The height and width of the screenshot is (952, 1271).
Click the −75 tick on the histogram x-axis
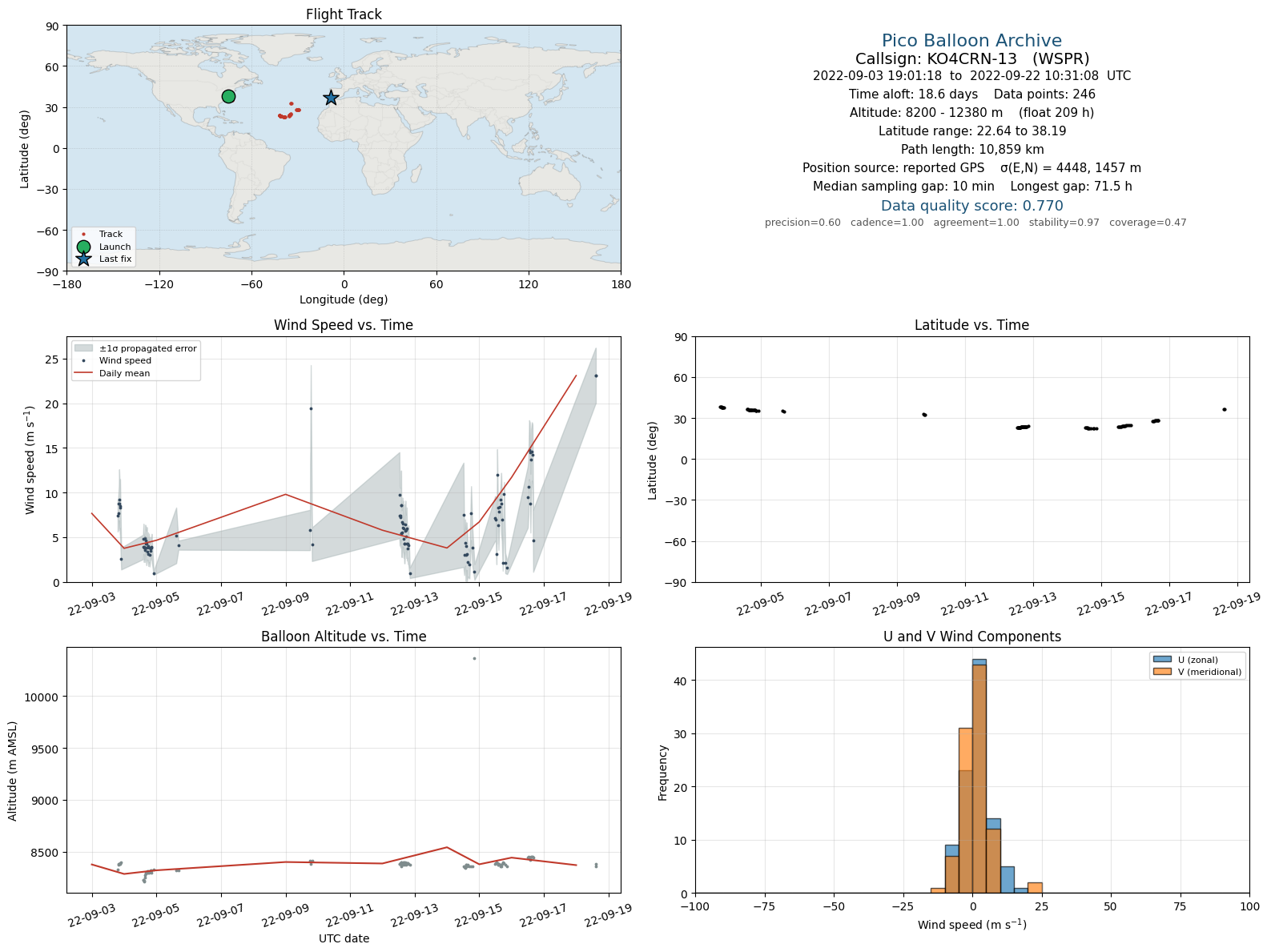click(765, 906)
